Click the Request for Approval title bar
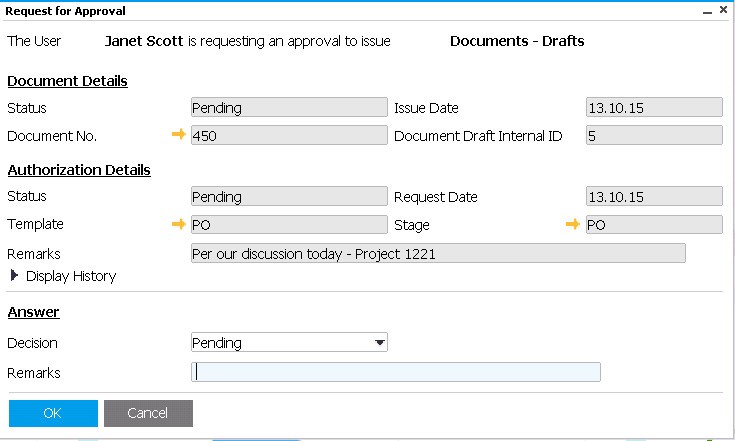The image size is (735, 441). [x=350, y=11]
